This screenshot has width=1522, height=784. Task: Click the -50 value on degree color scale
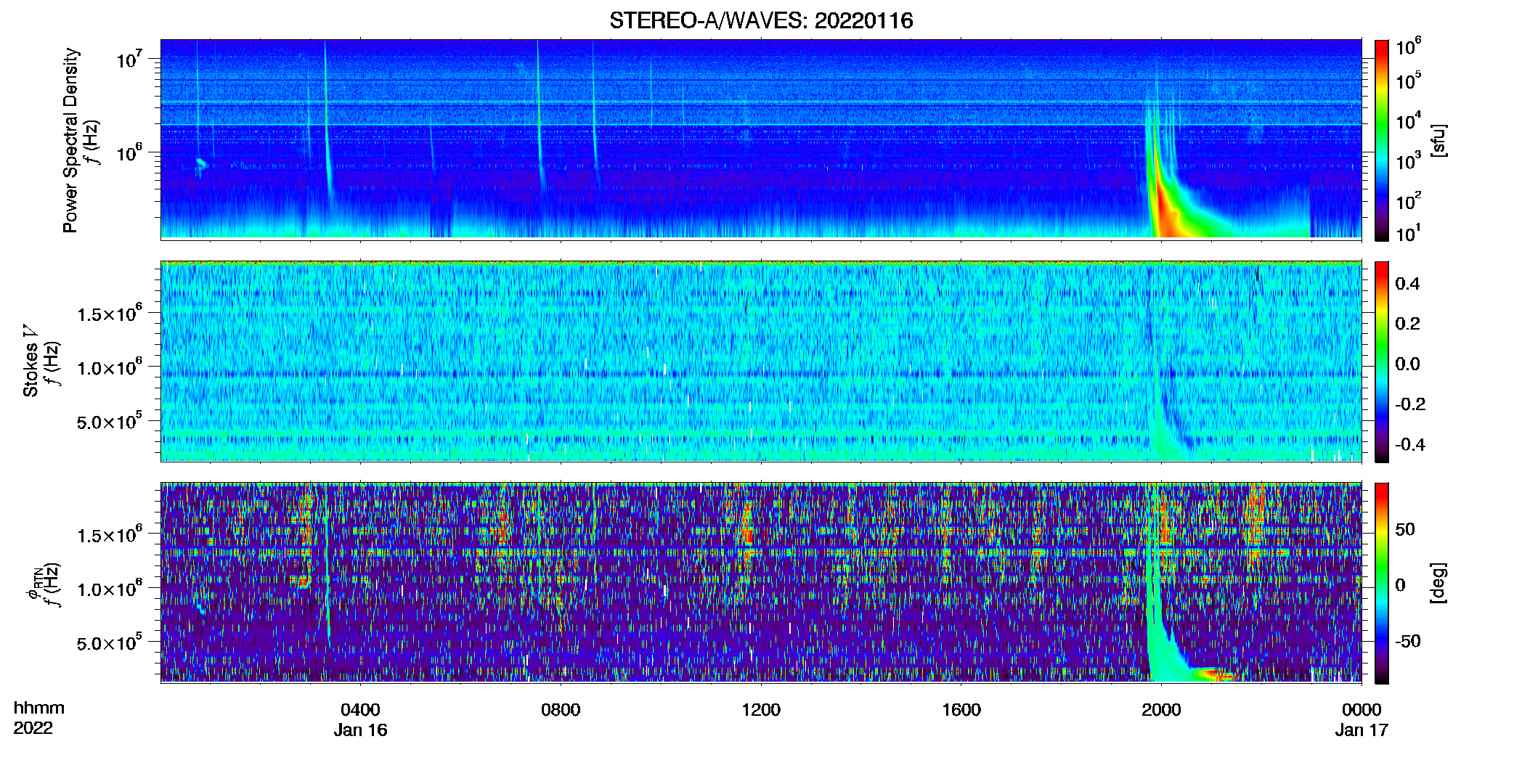point(1407,641)
